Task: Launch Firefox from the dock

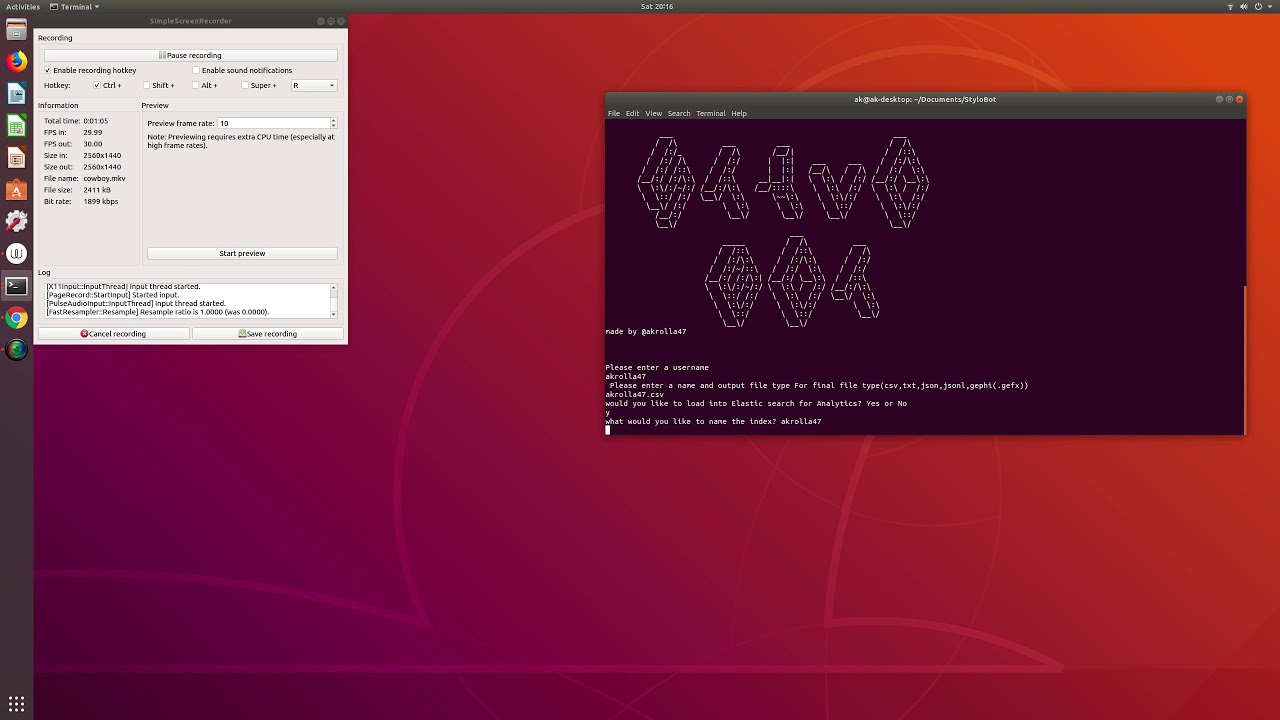Action: coord(16,62)
